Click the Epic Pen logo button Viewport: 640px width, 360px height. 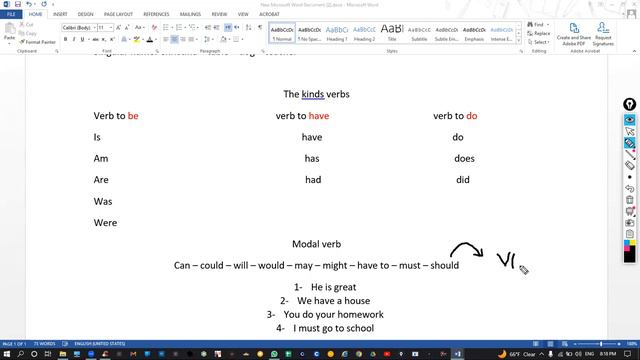[629, 104]
